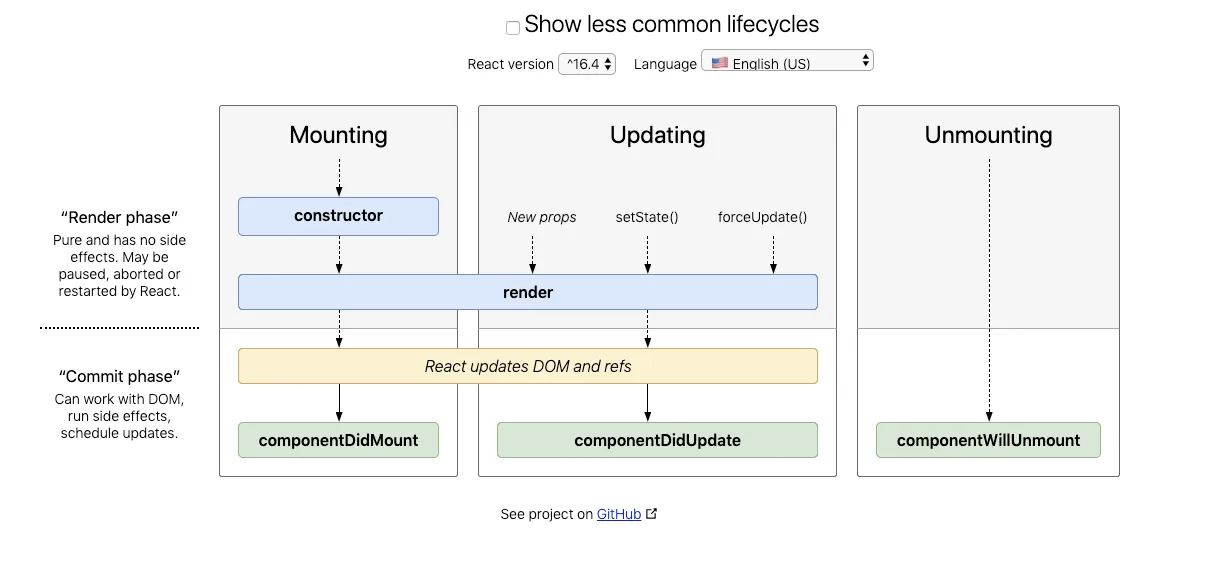Image resolution: width=1230 pixels, height=573 pixels.
Task: Click the "Render phase" label
Action: coord(119,217)
